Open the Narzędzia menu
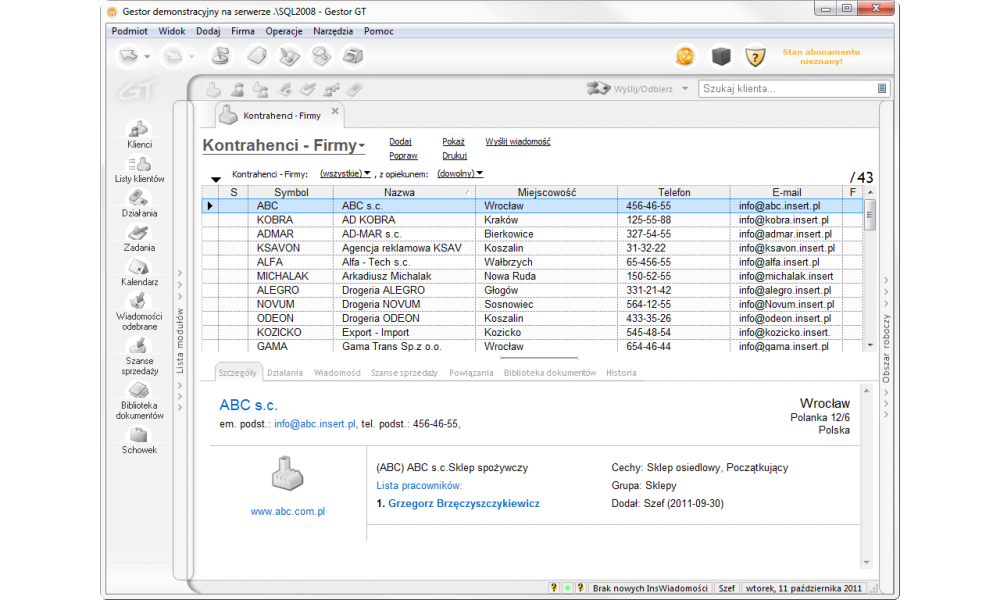The height and width of the screenshot is (600, 1000). [x=333, y=31]
